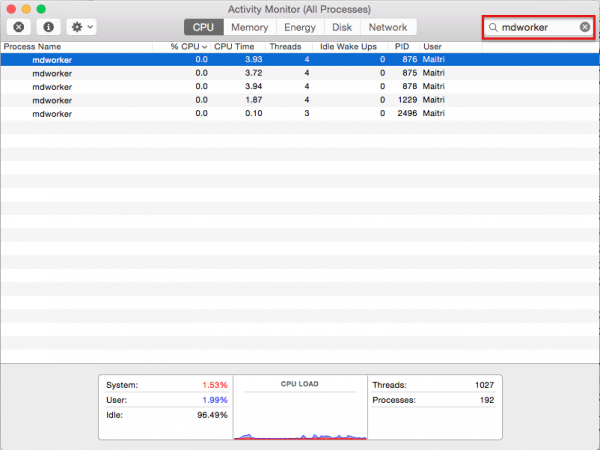Screen dimensions: 600x450
Task: Switch to the Memory tab
Action: coord(249,27)
